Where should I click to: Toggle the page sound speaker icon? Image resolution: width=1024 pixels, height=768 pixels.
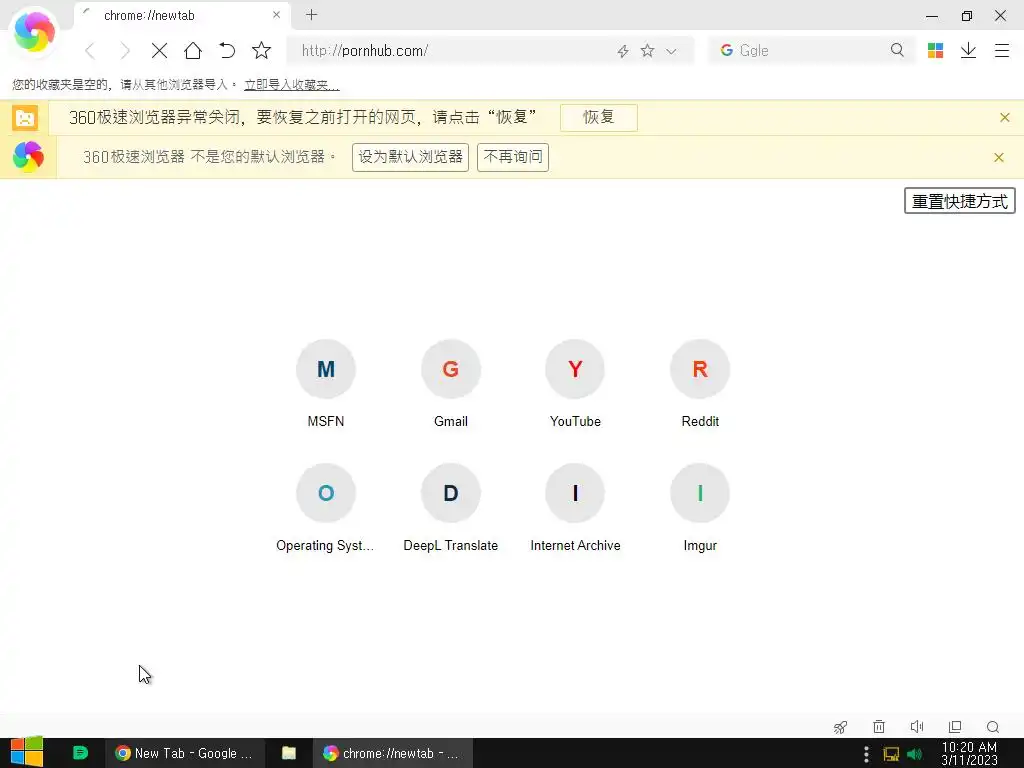point(917,726)
